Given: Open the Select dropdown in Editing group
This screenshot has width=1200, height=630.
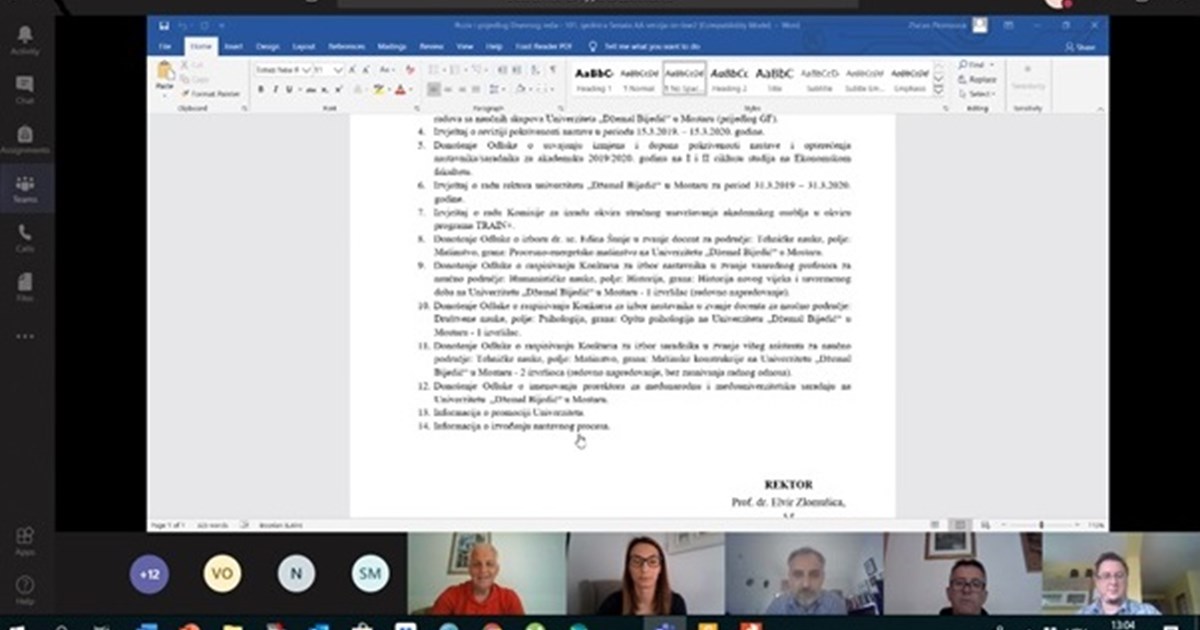Looking at the screenshot, I should (x=977, y=94).
